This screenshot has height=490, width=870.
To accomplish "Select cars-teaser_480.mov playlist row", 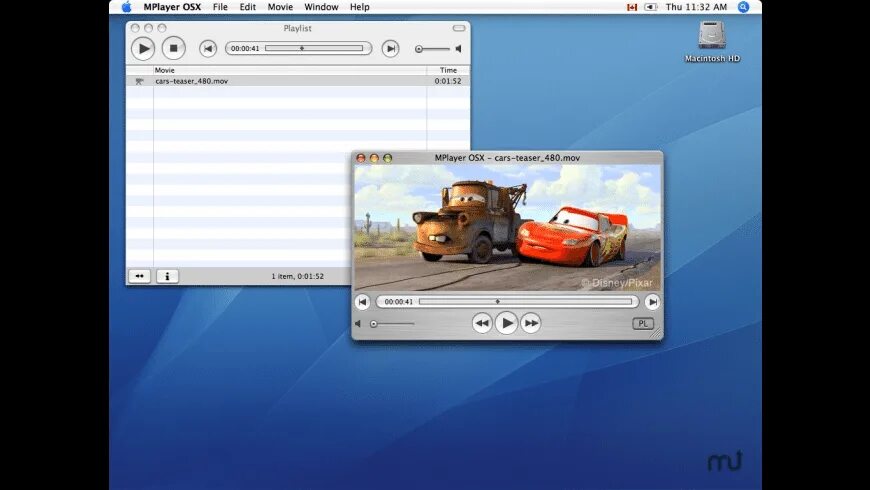I will [x=298, y=81].
